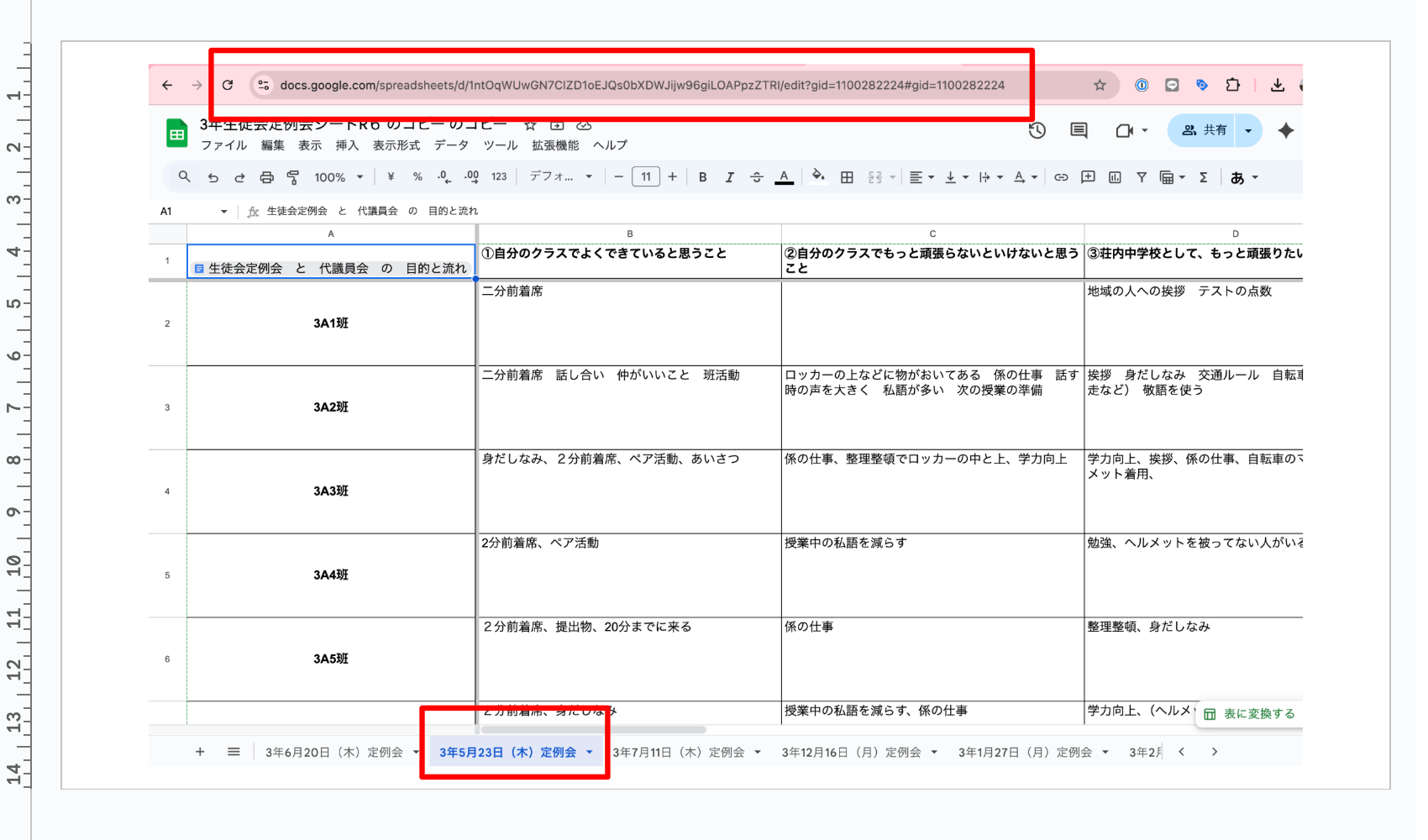Toggle strikethrough formatting

click(x=756, y=177)
